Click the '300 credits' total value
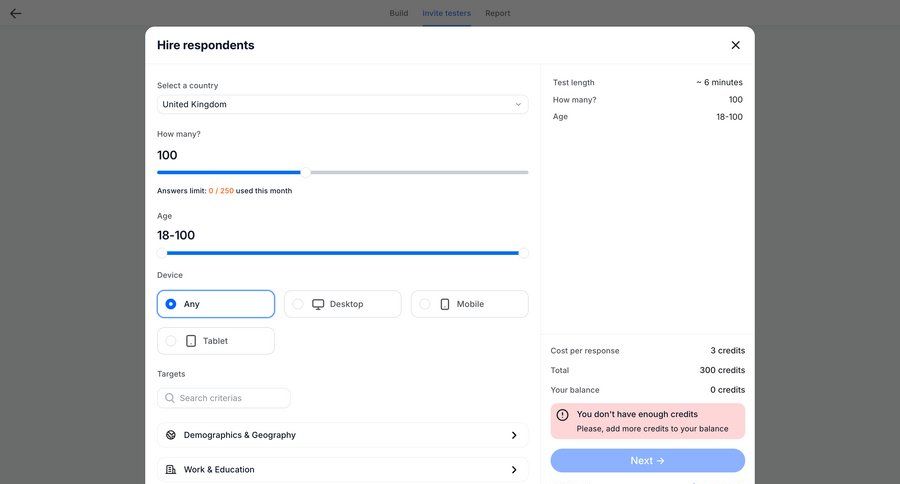Screen dimensions: 900x484 [722, 370]
